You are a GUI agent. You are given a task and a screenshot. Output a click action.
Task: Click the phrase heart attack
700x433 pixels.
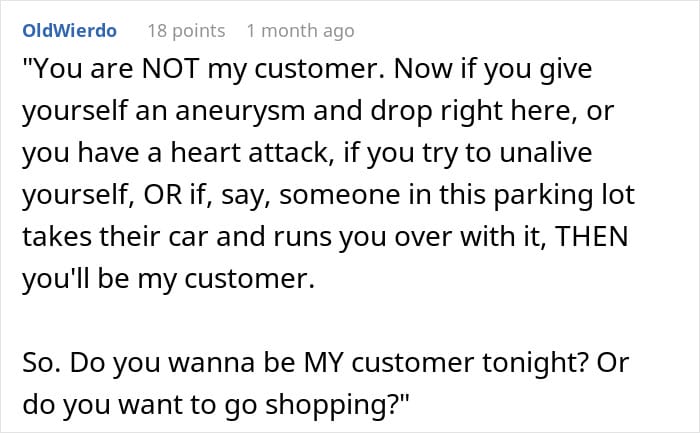click(250, 153)
